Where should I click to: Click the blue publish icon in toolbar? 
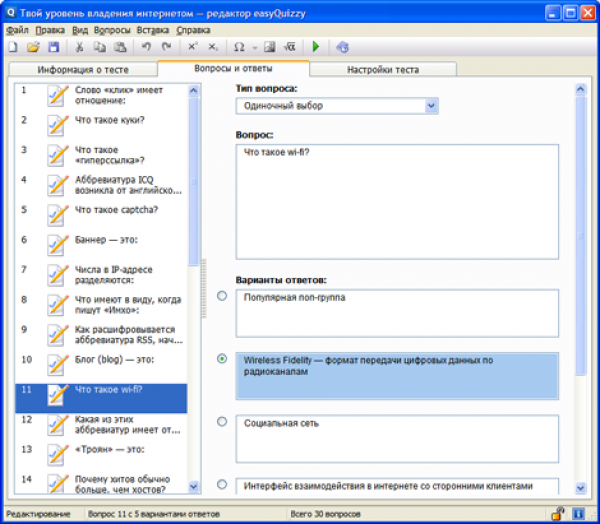click(x=342, y=47)
